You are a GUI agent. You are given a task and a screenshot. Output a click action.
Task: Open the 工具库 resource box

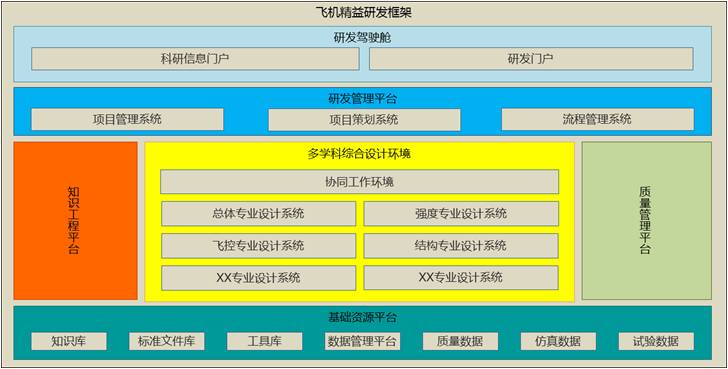tap(265, 341)
